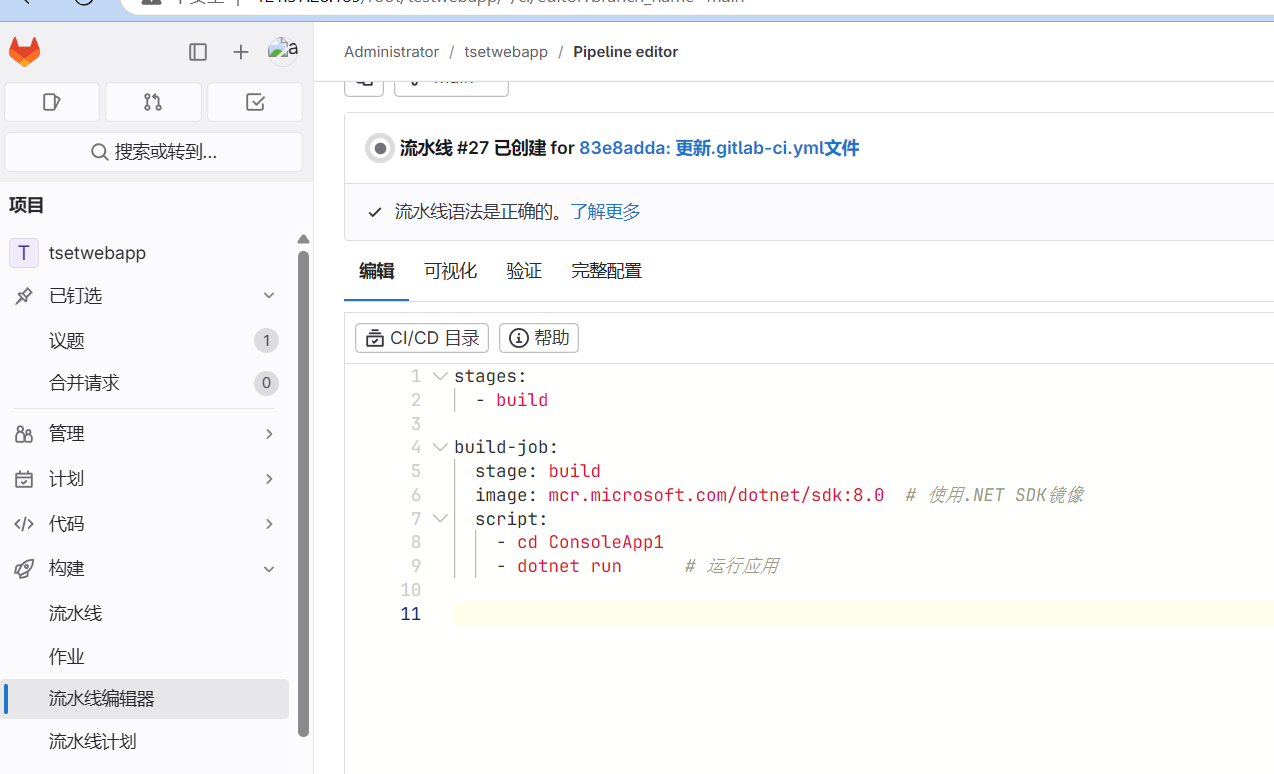
Task: Click the 管理 users icon
Action: point(24,434)
